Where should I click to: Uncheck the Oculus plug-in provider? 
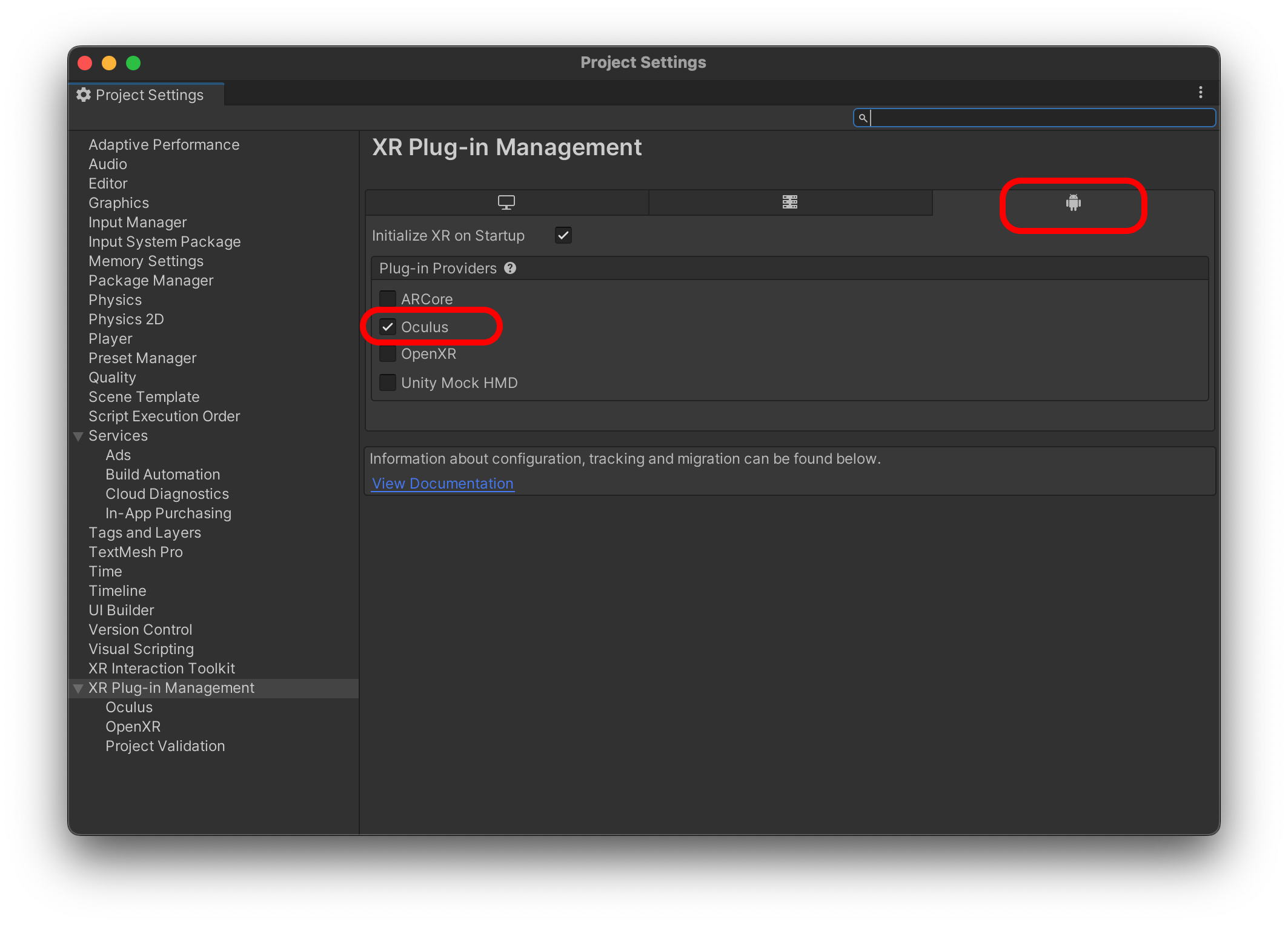coord(388,327)
